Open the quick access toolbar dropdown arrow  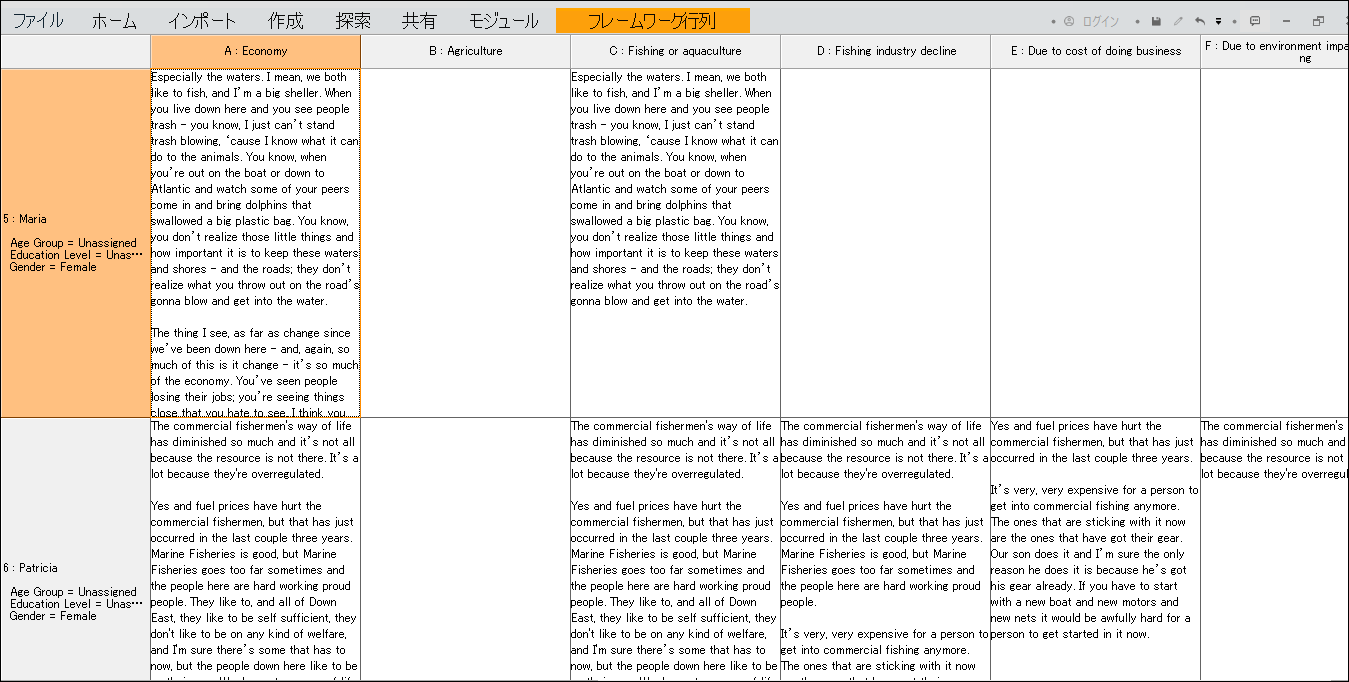click(1218, 21)
